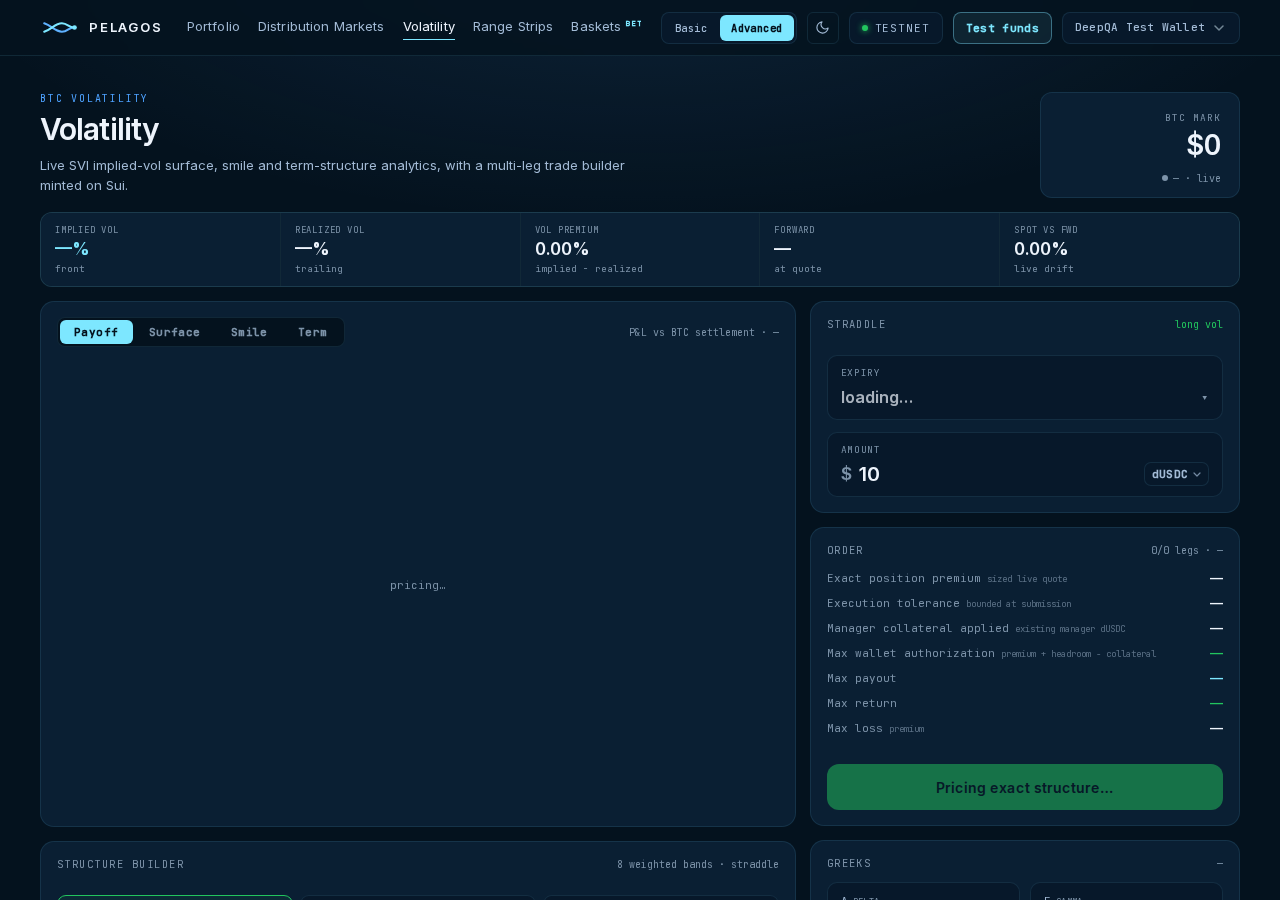Viewport: 1280px width, 900px height.
Task: Open the DeepQA Test Wallet dropdown
Action: click(1150, 28)
